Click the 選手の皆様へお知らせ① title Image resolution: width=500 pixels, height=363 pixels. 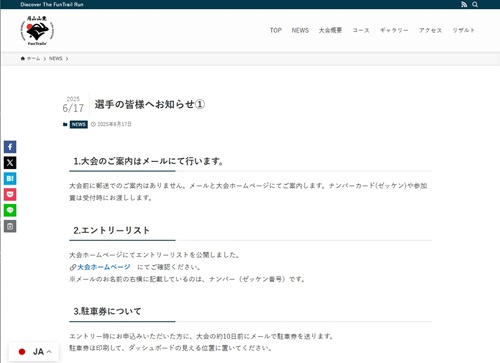click(150, 104)
